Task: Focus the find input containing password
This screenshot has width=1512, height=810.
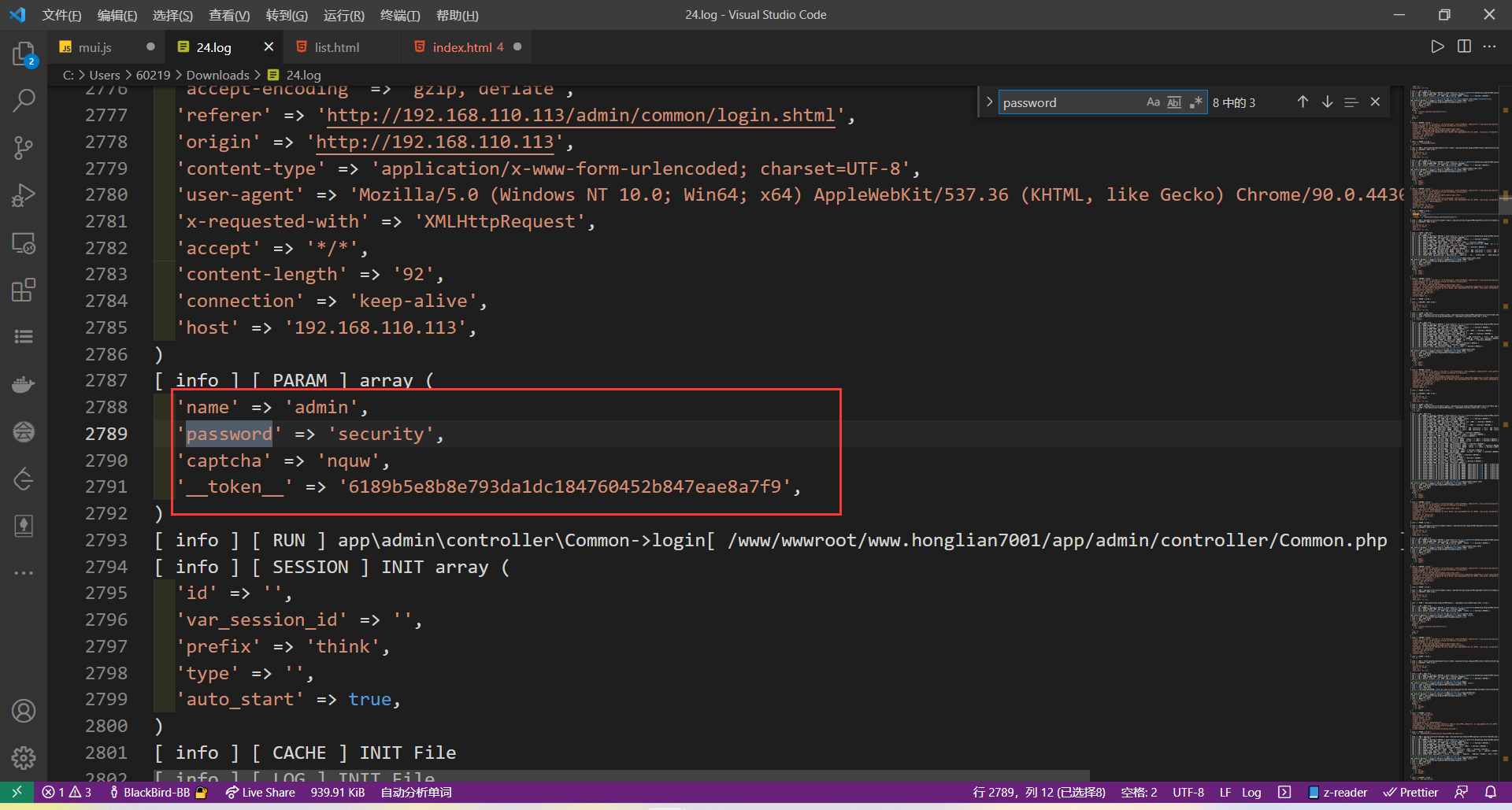Action: (x=1071, y=102)
